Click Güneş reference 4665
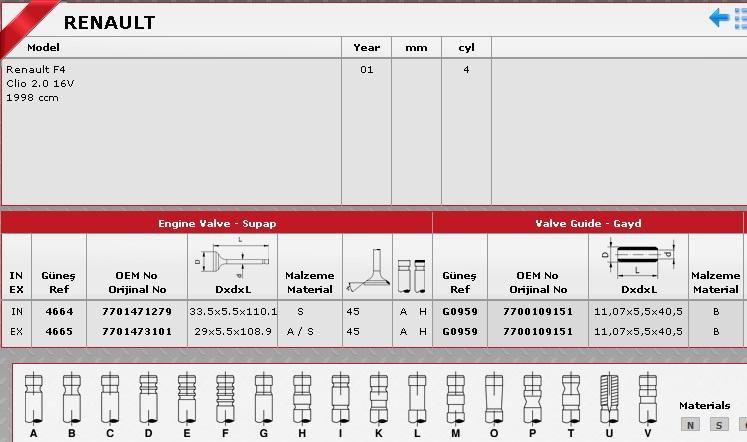The height and width of the screenshot is (442, 747). tap(59, 332)
